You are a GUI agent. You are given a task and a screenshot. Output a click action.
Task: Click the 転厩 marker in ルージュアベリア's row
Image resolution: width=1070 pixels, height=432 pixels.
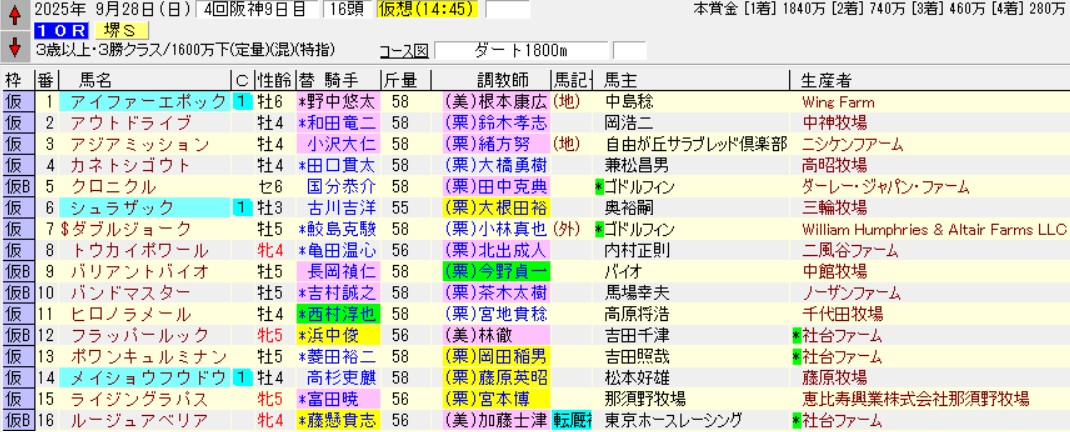pos(572,419)
